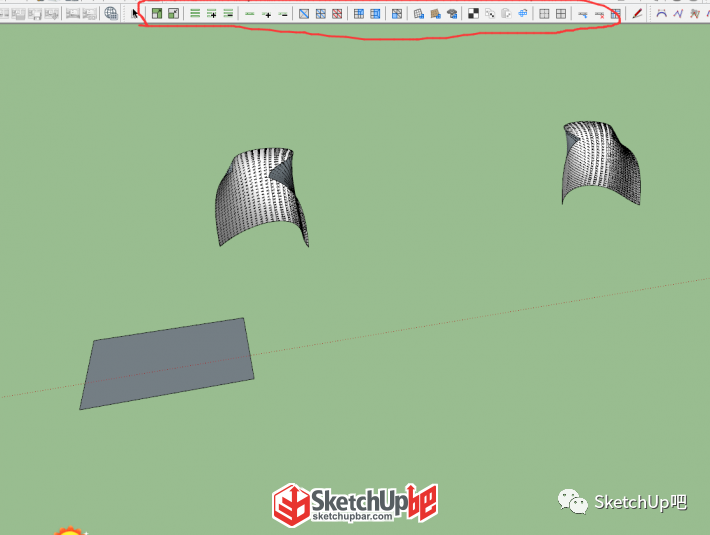
Task: Click Grow Loop green line plus icon
Action: point(267,14)
